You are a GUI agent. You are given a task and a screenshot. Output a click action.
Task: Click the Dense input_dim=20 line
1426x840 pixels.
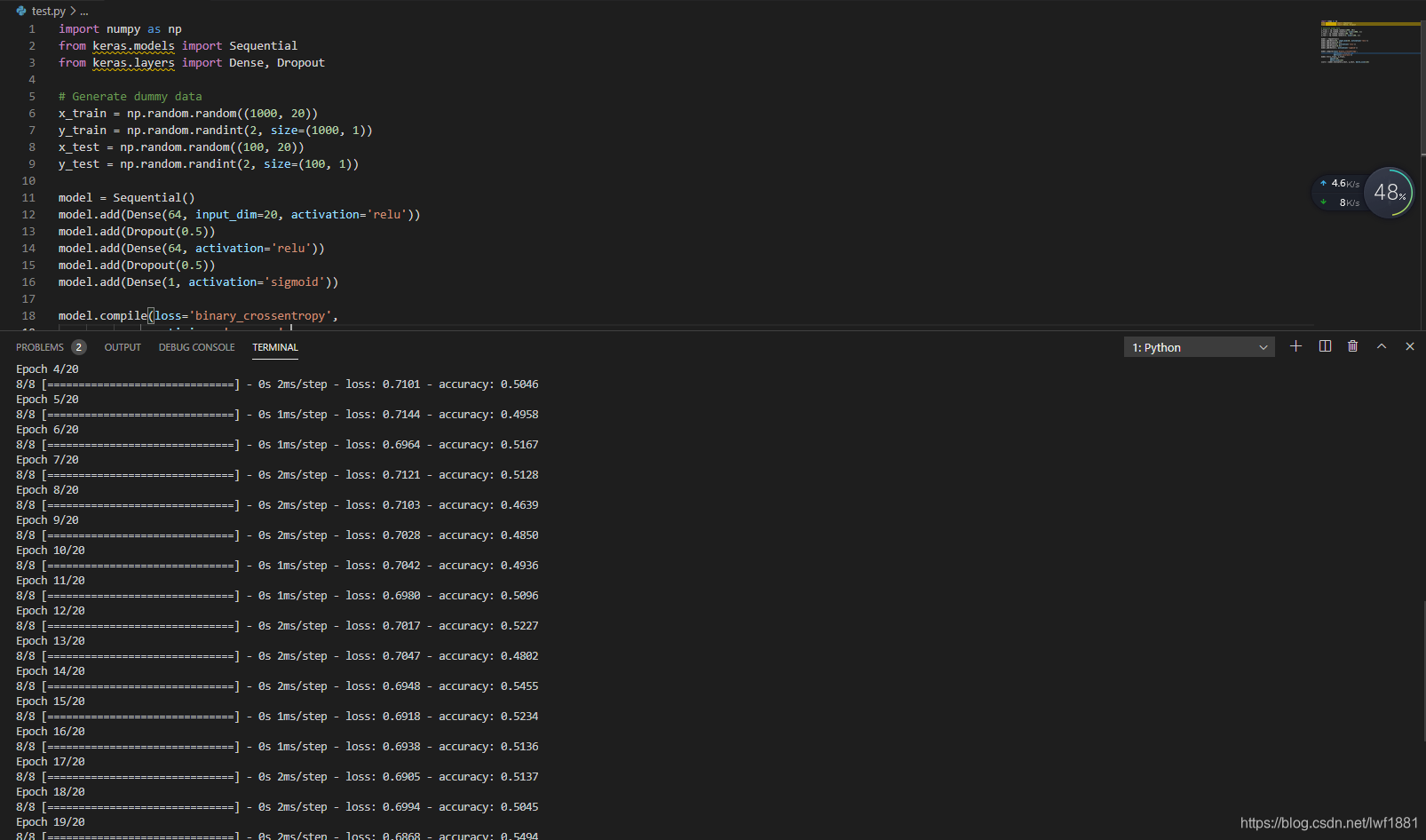tap(240, 214)
